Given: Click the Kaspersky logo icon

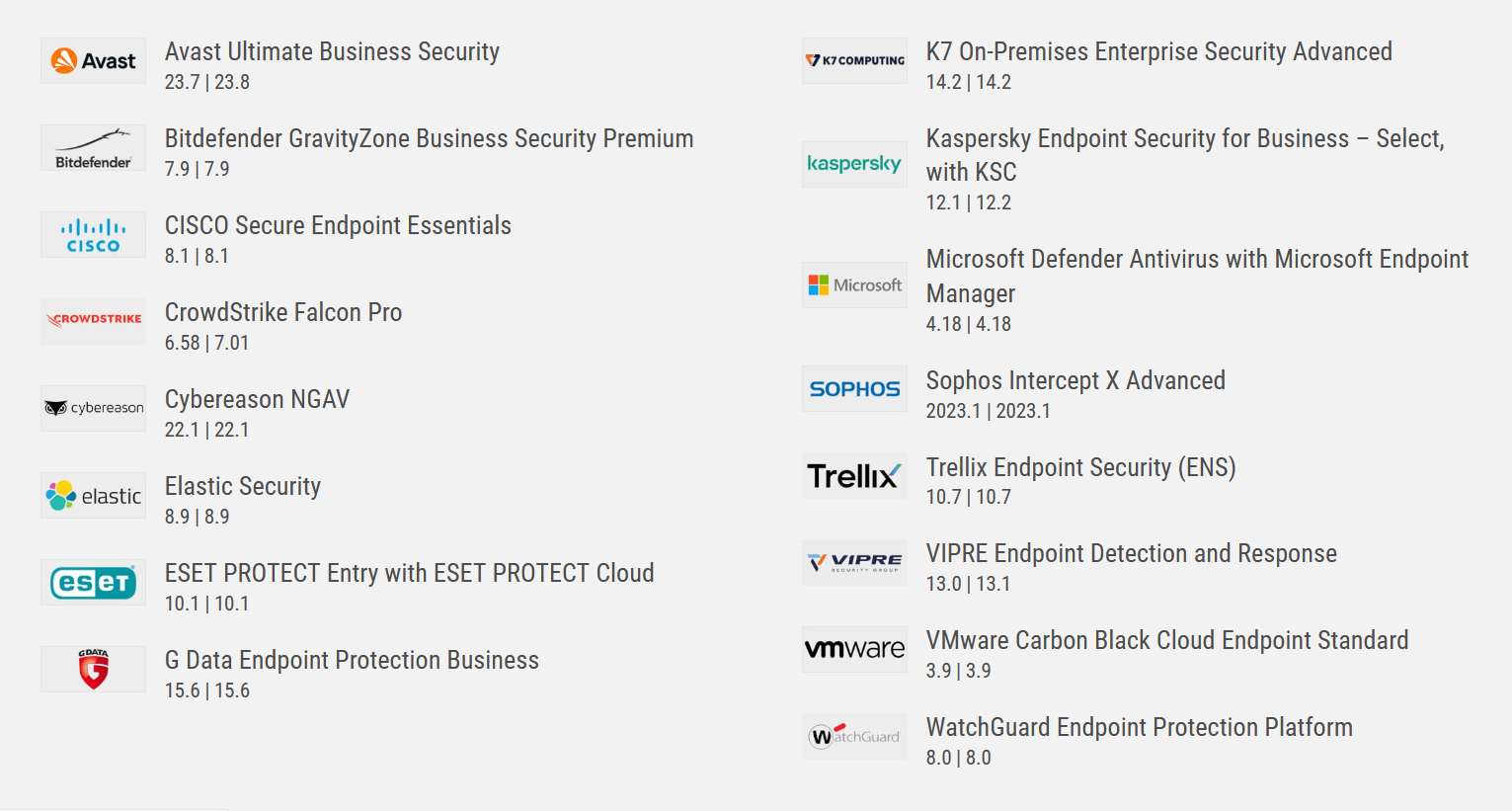Looking at the screenshot, I should [x=854, y=164].
